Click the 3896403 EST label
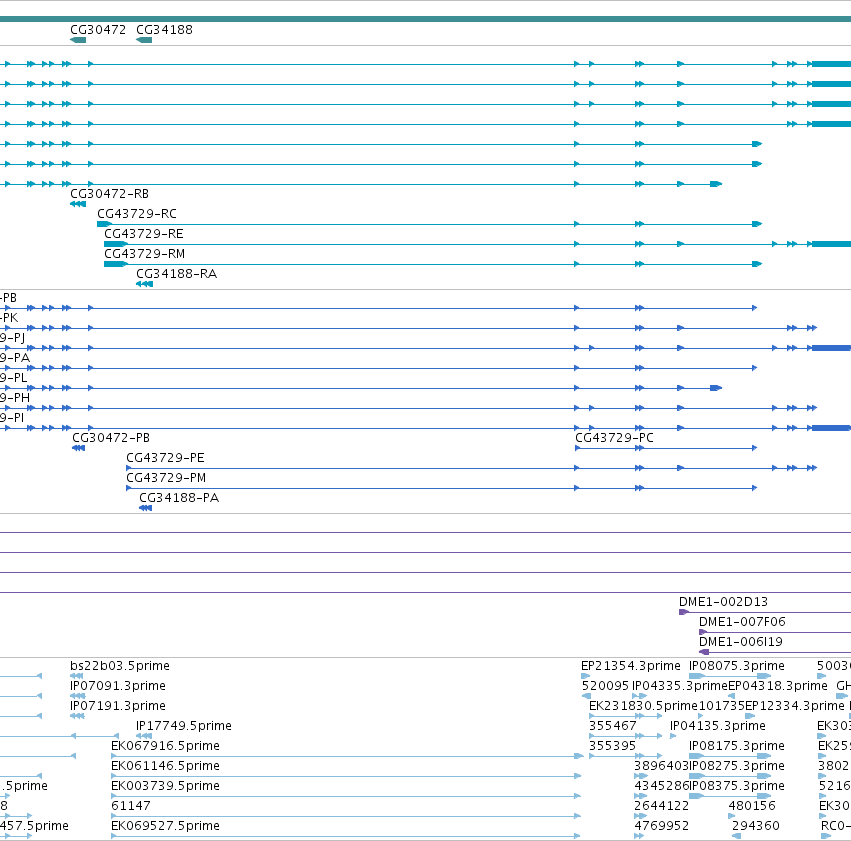The width and height of the screenshot is (851, 841). click(661, 766)
